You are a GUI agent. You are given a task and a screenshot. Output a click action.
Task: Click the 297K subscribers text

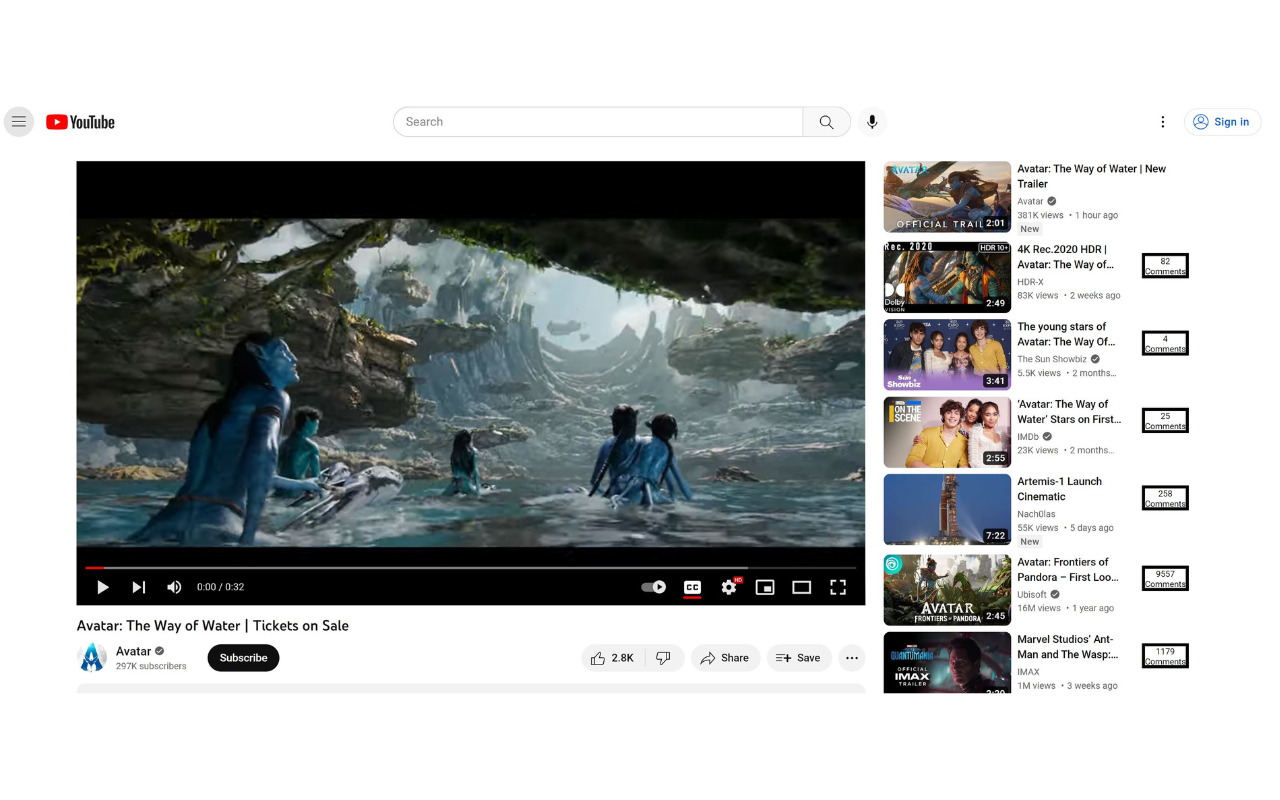click(151, 666)
